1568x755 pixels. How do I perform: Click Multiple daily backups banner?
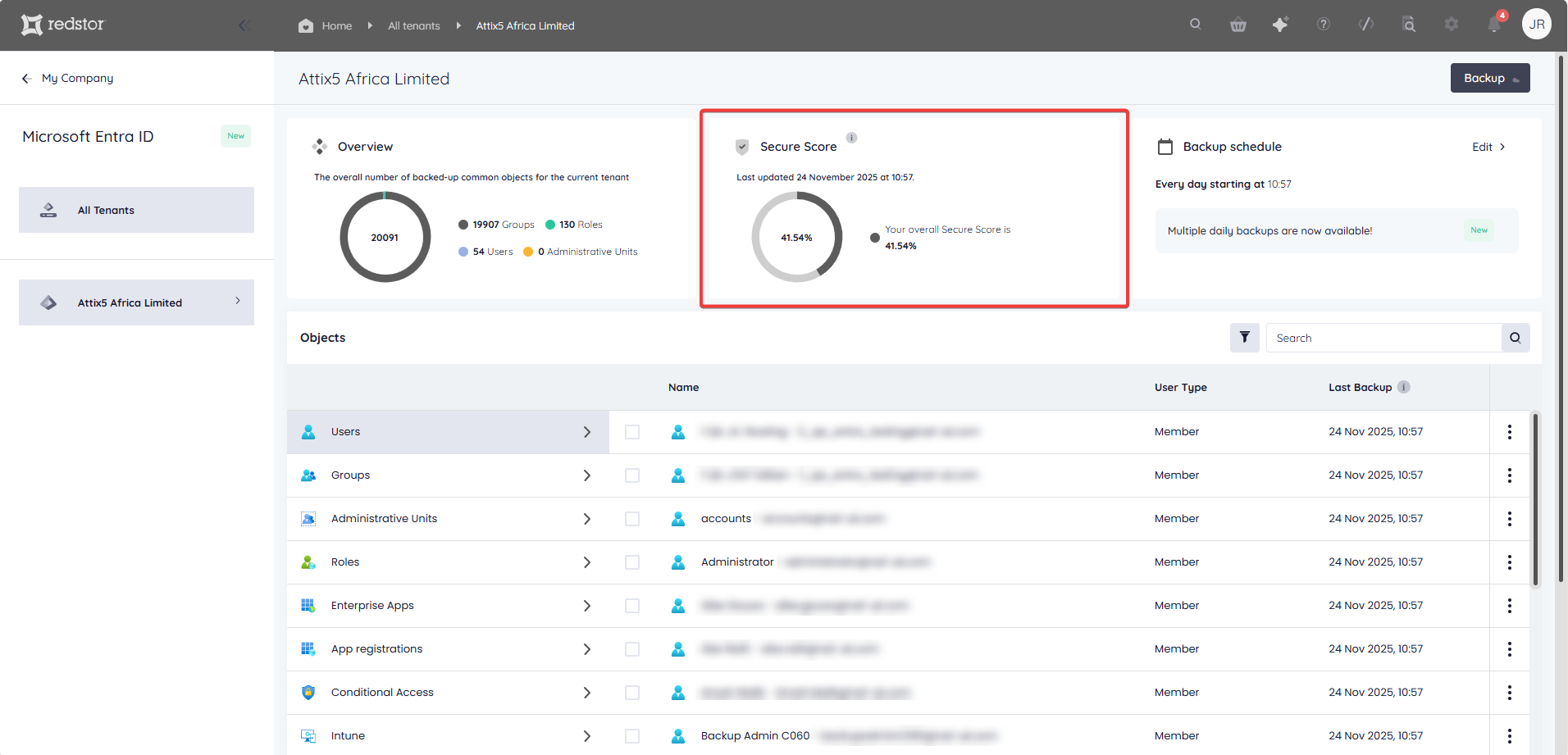pyautogui.click(x=1337, y=230)
